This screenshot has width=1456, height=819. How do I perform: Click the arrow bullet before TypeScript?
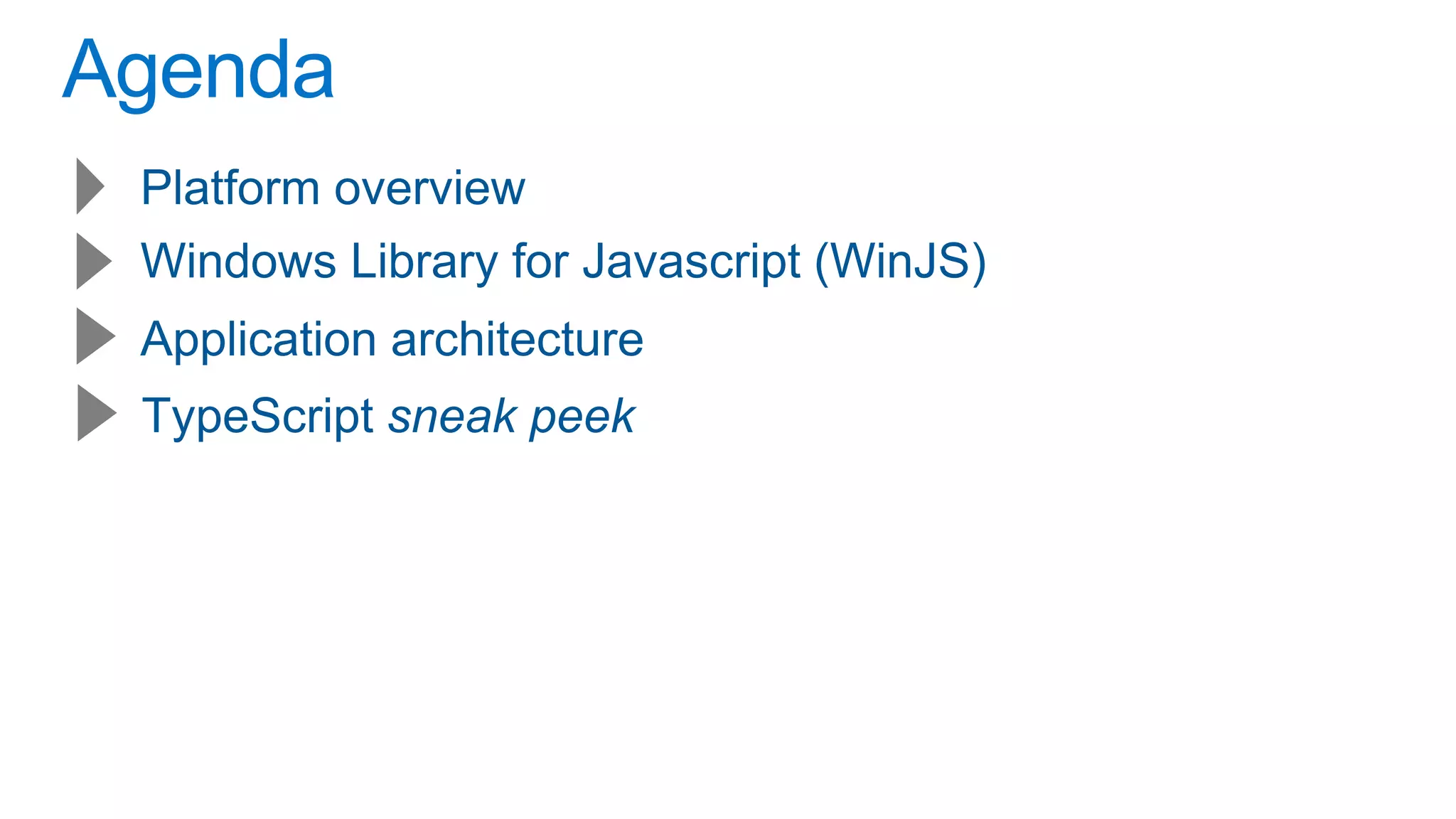(x=95, y=413)
